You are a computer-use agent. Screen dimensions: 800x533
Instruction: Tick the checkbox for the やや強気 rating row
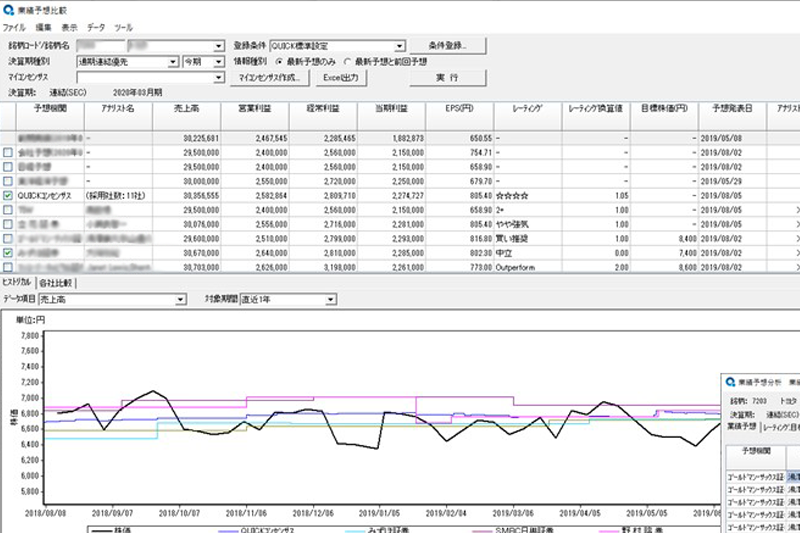tap(8, 224)
